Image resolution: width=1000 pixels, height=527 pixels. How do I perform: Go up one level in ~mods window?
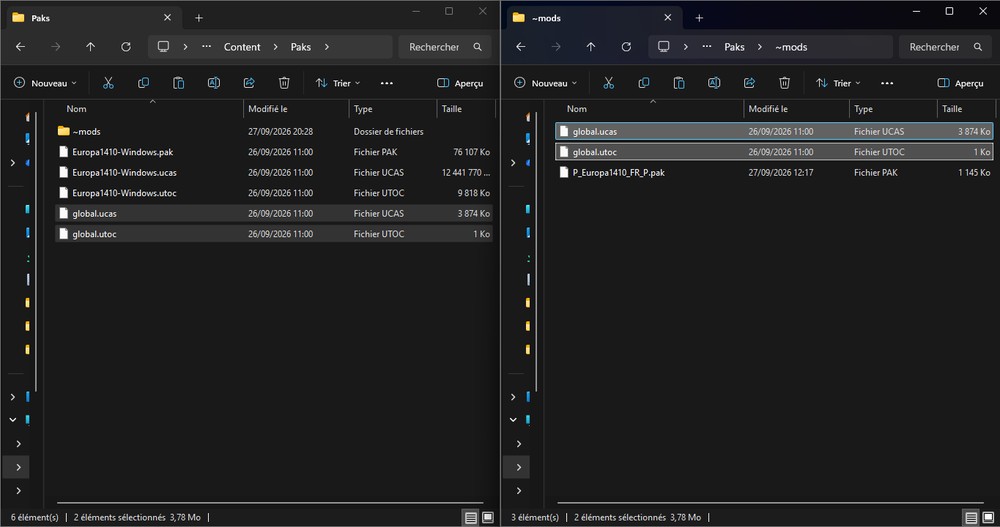click(x=591, y=47)
